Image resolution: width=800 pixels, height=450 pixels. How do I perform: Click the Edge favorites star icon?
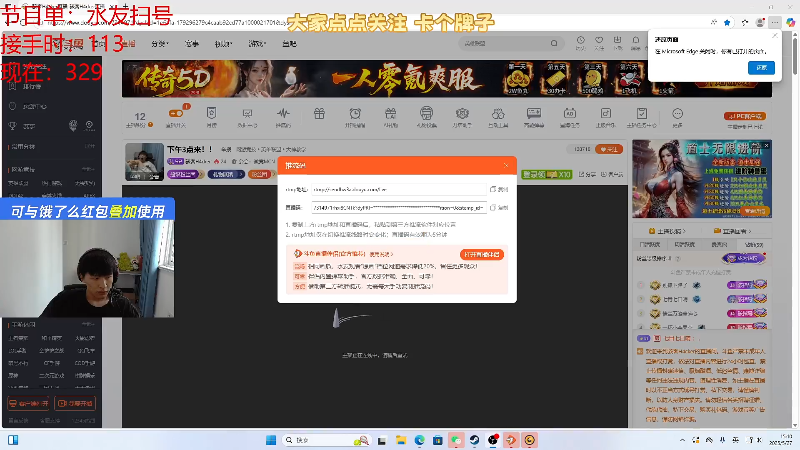coord(727,22)
